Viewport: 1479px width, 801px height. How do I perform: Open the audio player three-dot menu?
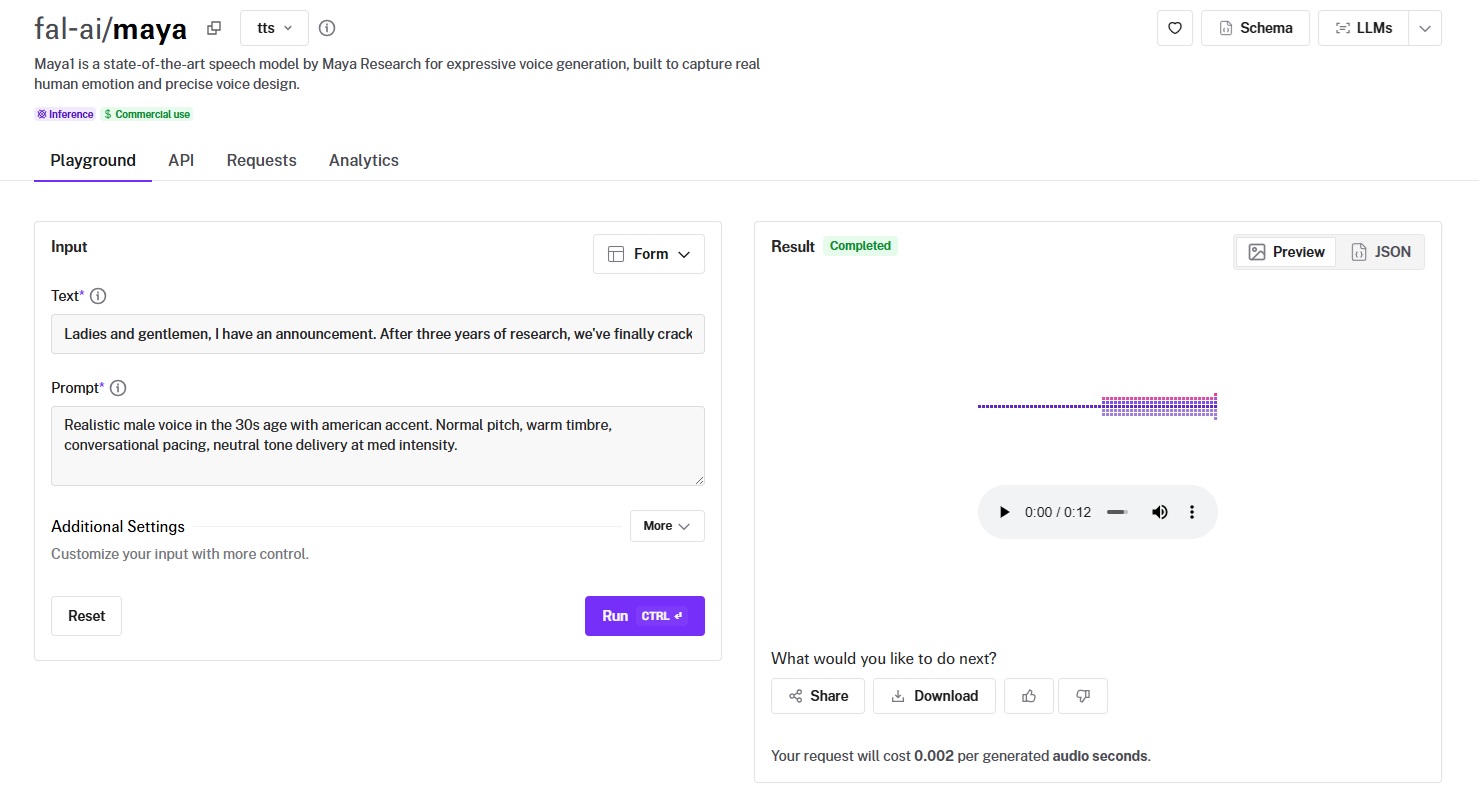click(x=1191, y=512)
